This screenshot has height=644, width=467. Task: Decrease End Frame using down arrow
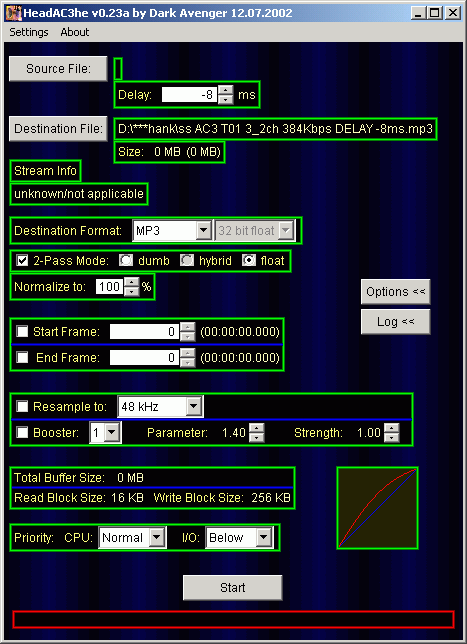[x=188, y=362]
